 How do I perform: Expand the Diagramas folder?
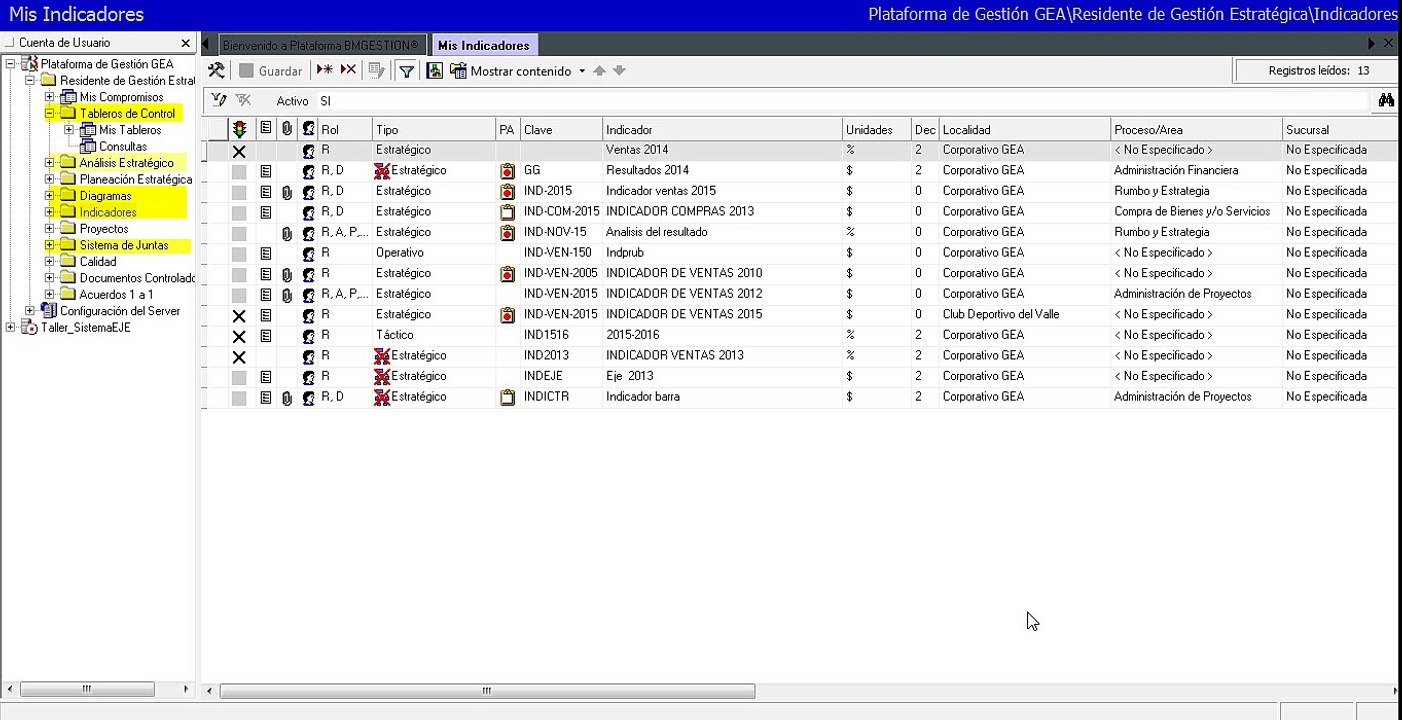[x=50, y=196]
